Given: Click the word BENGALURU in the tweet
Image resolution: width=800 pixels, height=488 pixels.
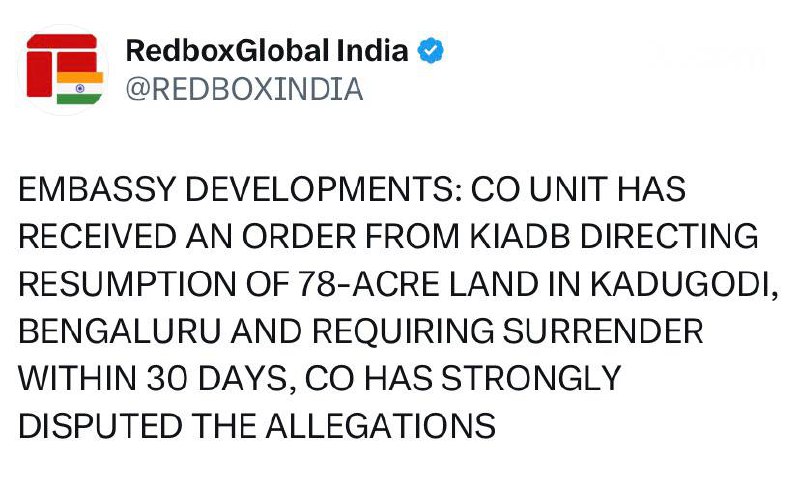Looking at the screenshot, I should pos(119,331).
